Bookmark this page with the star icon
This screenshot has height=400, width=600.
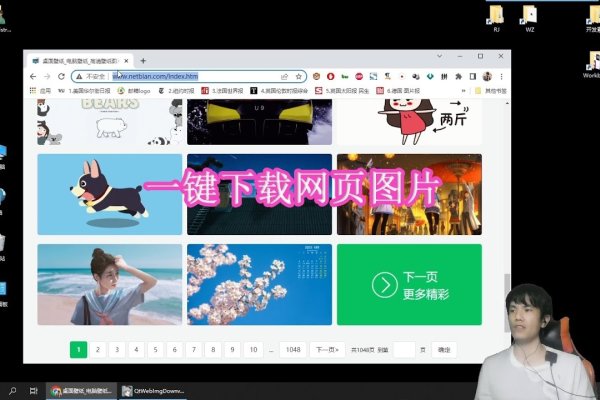click(x=298, y=77)
